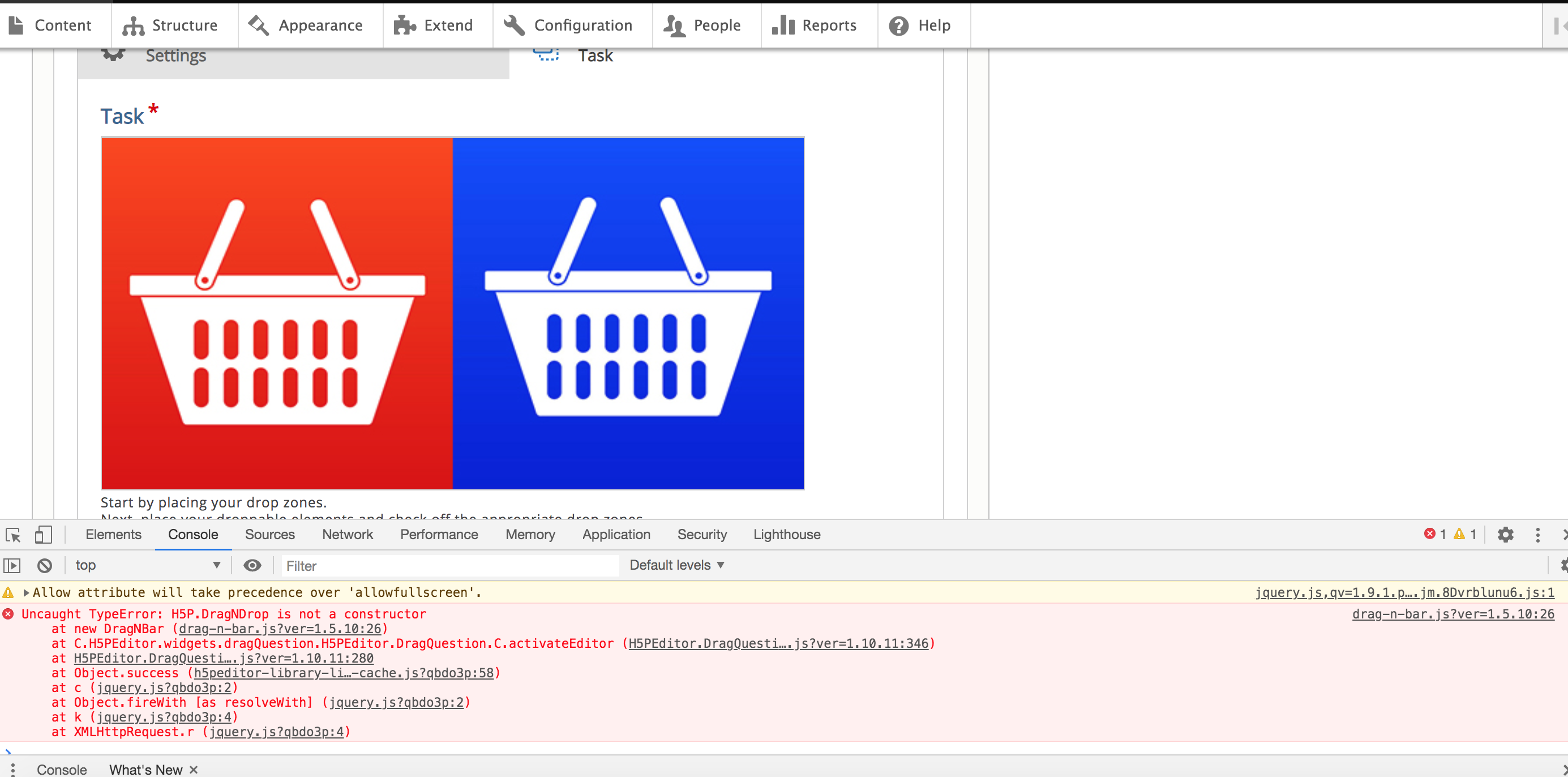Open h5peditor-library-li…-cache.js:58 link
The height and width of the screenshot is (777, 1568).
click(344, 672)
